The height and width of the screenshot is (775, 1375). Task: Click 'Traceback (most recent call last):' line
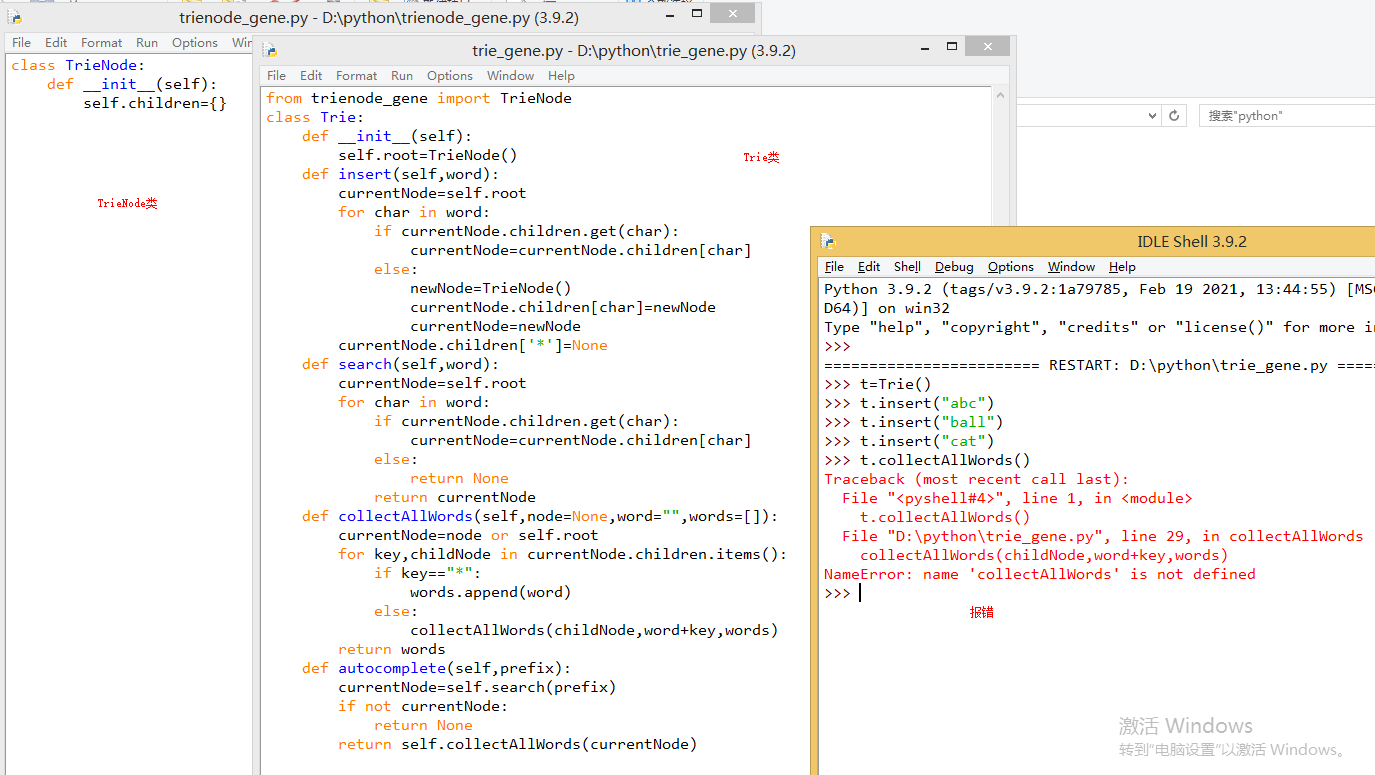pyautogui.click(x=976, y=479)
